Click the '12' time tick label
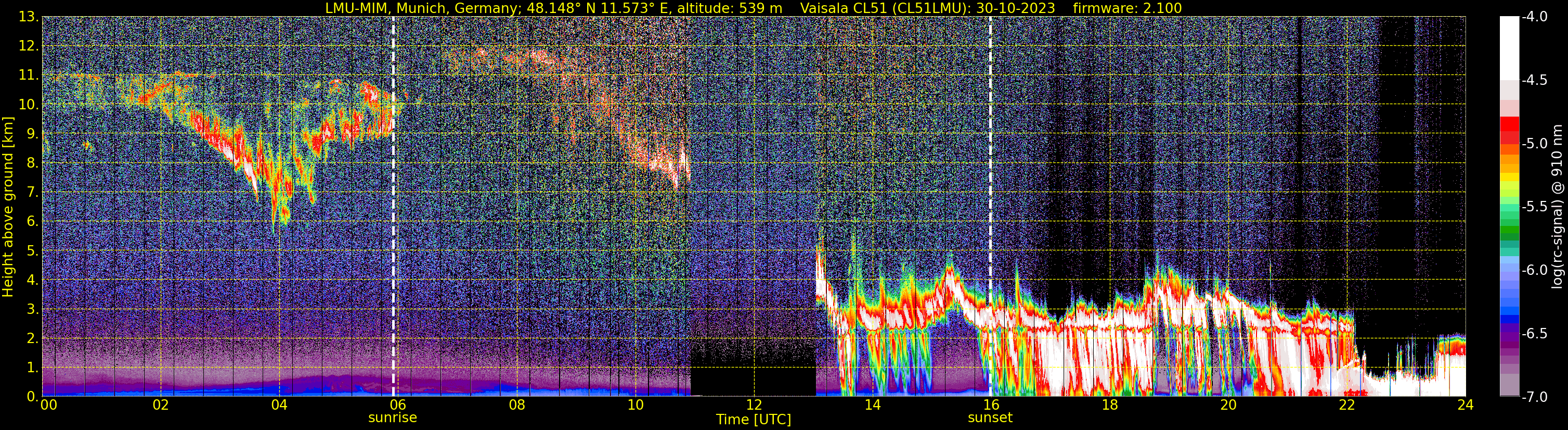This screenshot has width=1568, height=430. pos(754,405)
